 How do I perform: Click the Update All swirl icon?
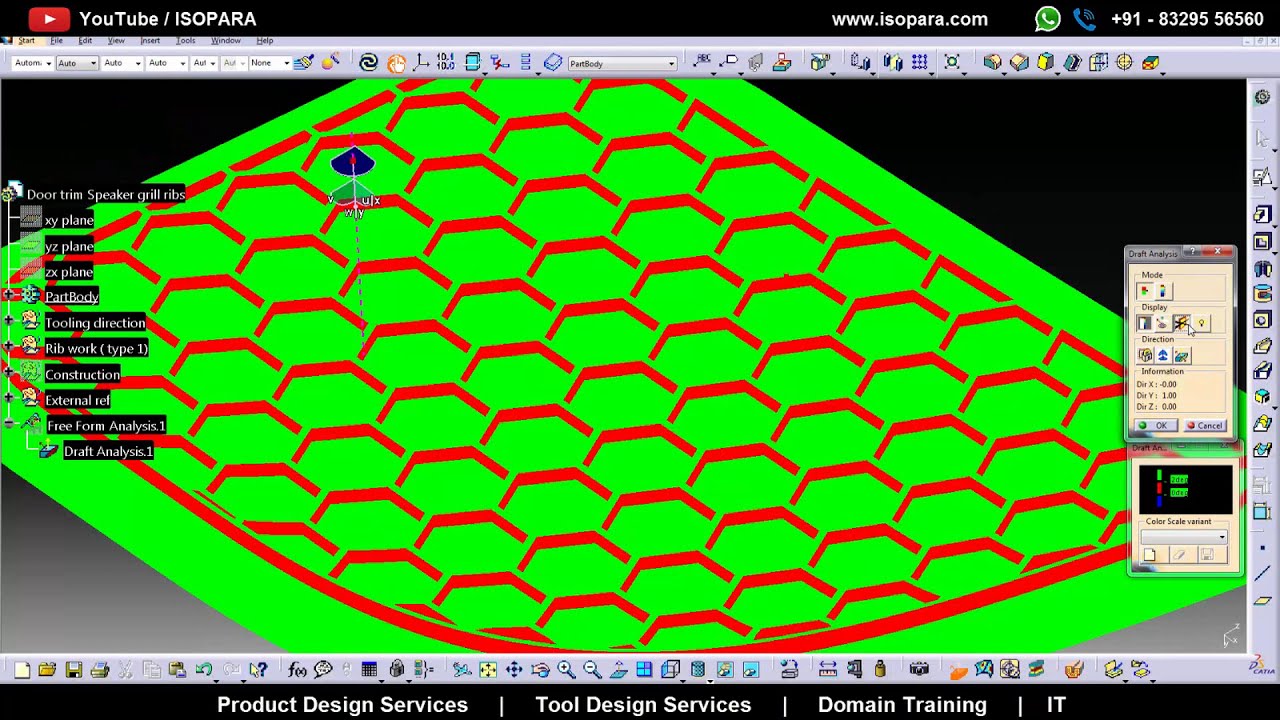(369, 63)
